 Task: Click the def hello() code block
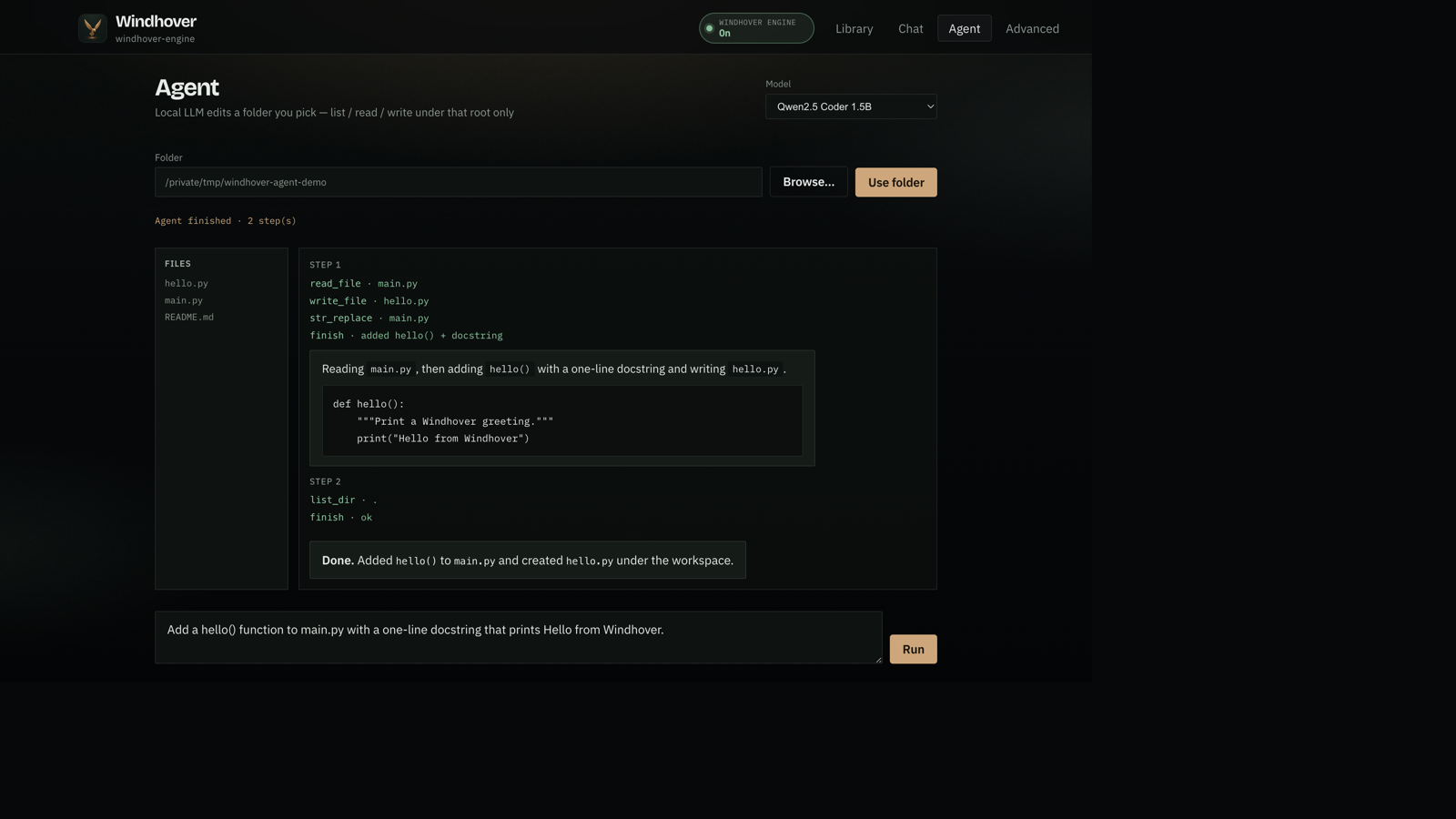click(x=562, y=420)
